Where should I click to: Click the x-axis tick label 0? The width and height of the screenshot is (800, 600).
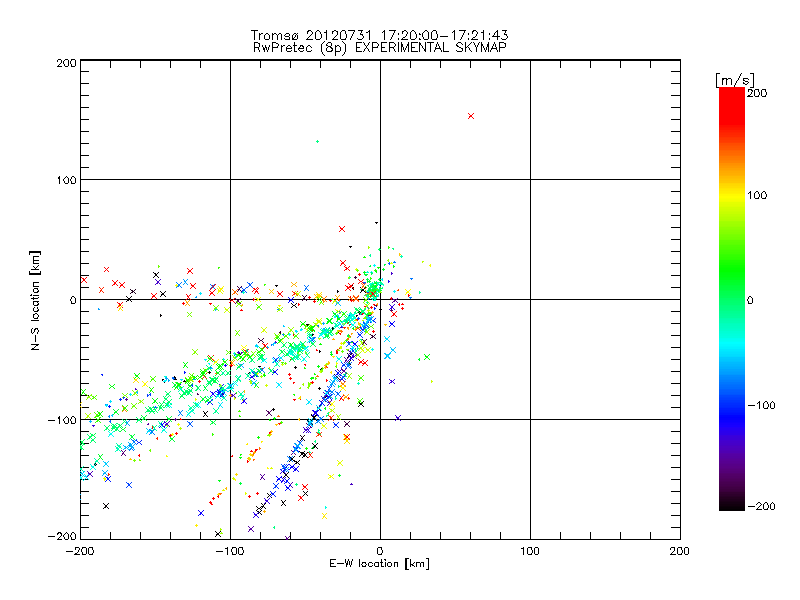(x=380, y=550)
